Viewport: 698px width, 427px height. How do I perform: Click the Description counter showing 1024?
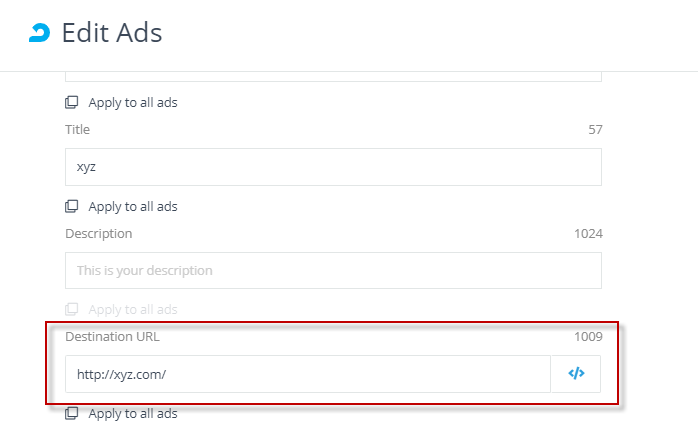[588, 234]
